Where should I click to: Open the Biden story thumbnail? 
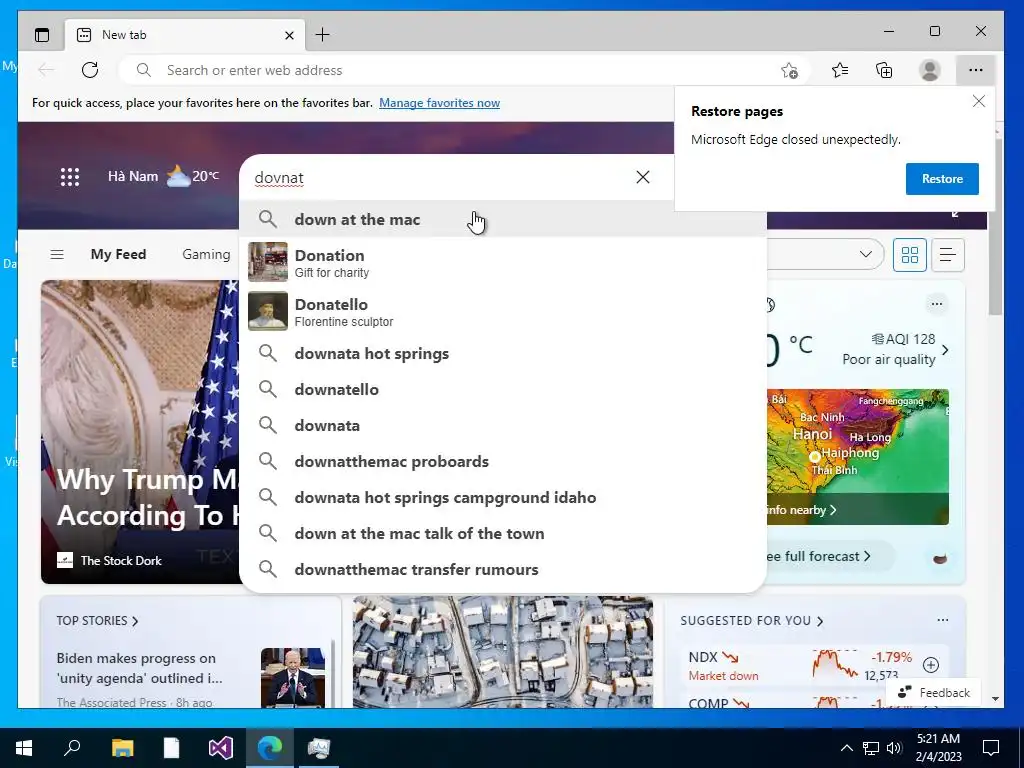(x=293, y=677)
